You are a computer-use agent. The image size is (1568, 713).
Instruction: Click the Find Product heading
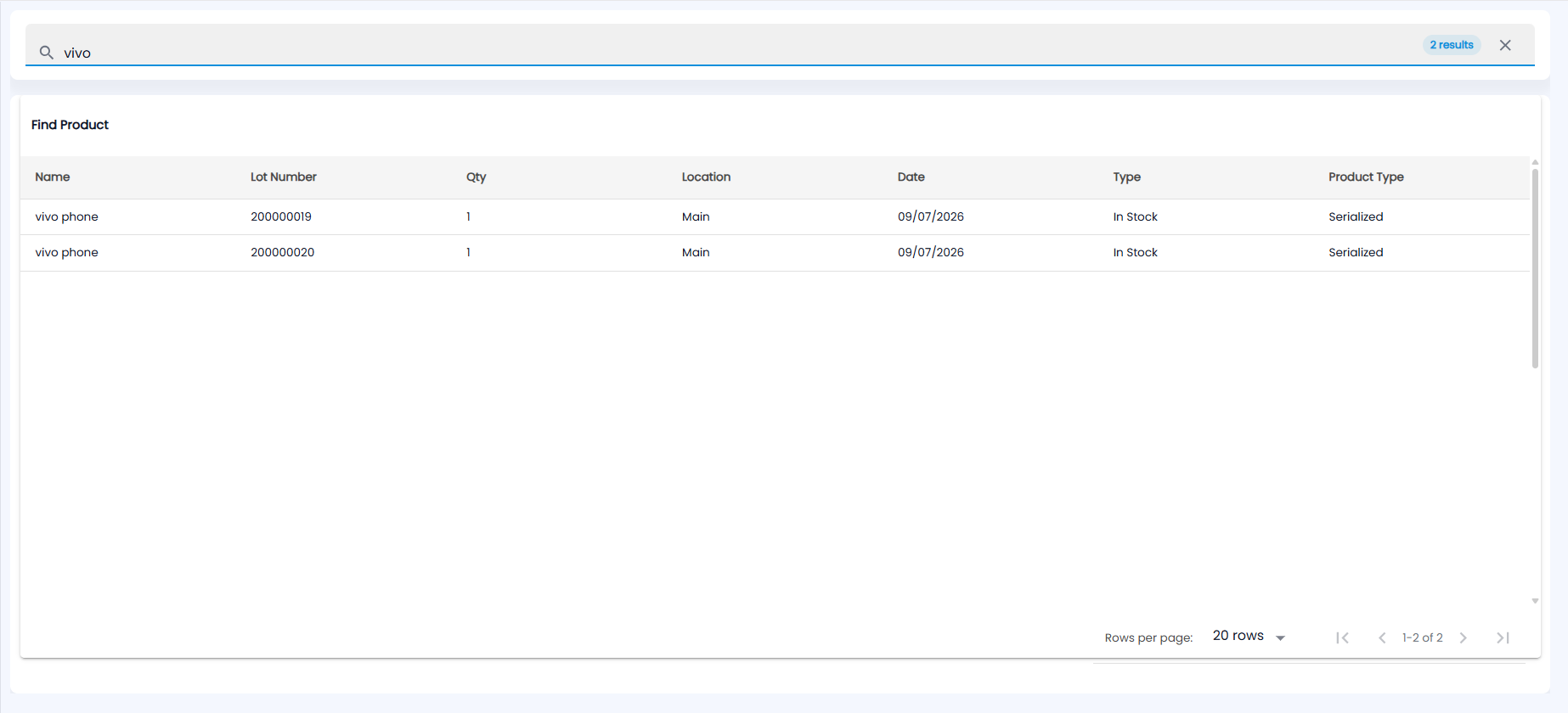(70, 125)
